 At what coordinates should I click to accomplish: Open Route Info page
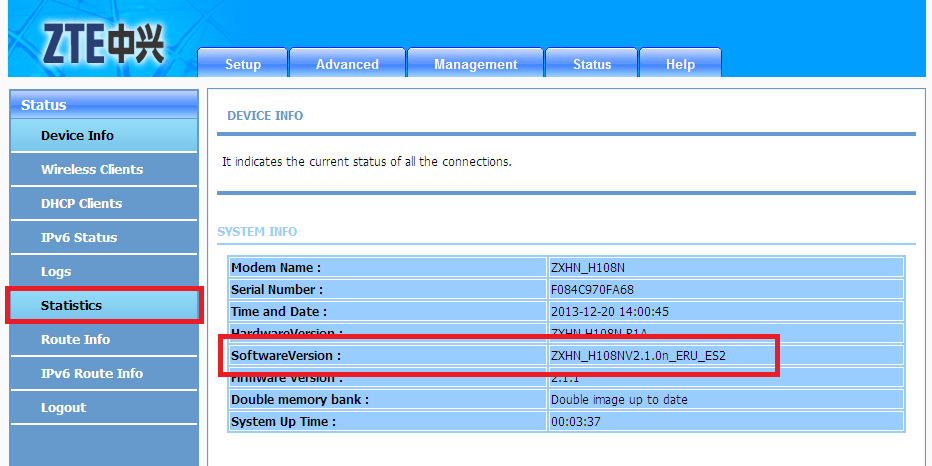click(104, 339)
